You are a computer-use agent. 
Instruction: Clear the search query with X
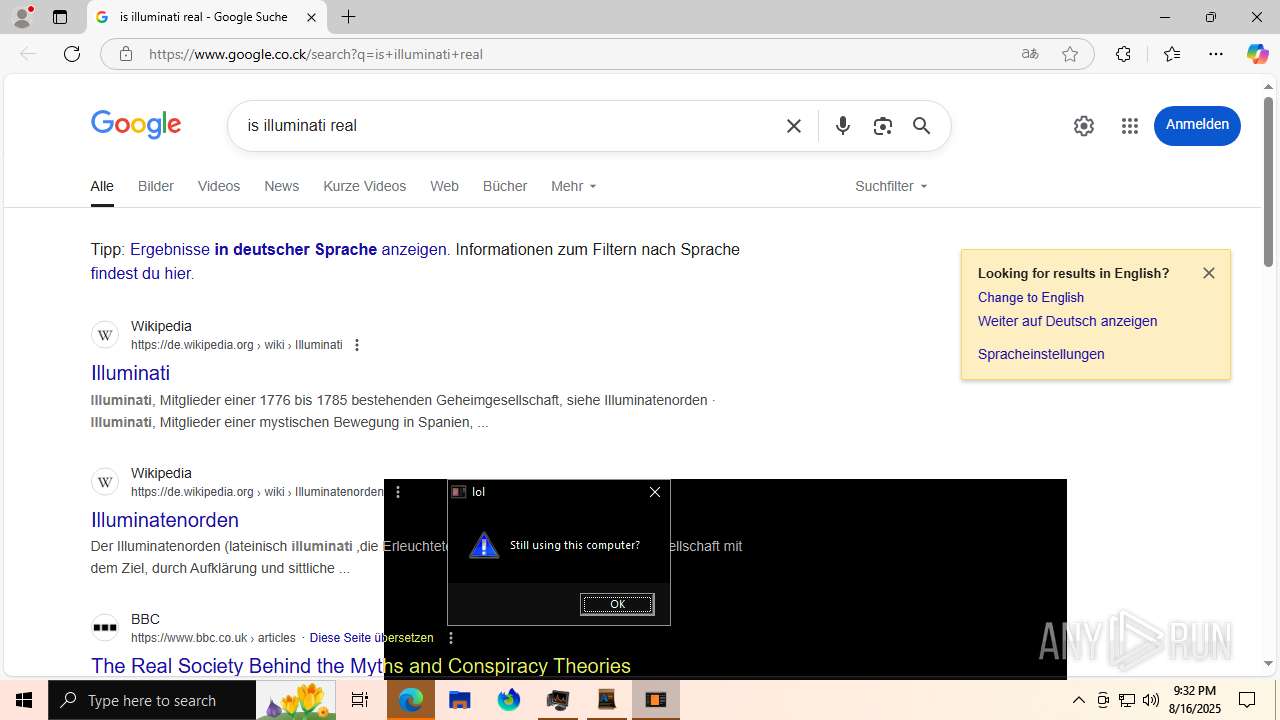pyautogui.click(x=794, y=126)
